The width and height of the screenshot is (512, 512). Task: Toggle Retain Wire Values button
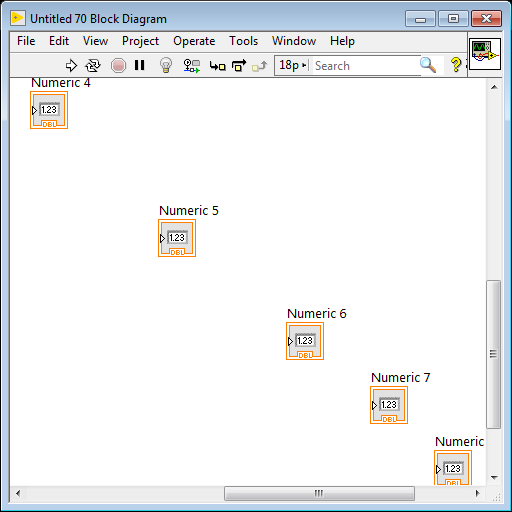[192, 66]
